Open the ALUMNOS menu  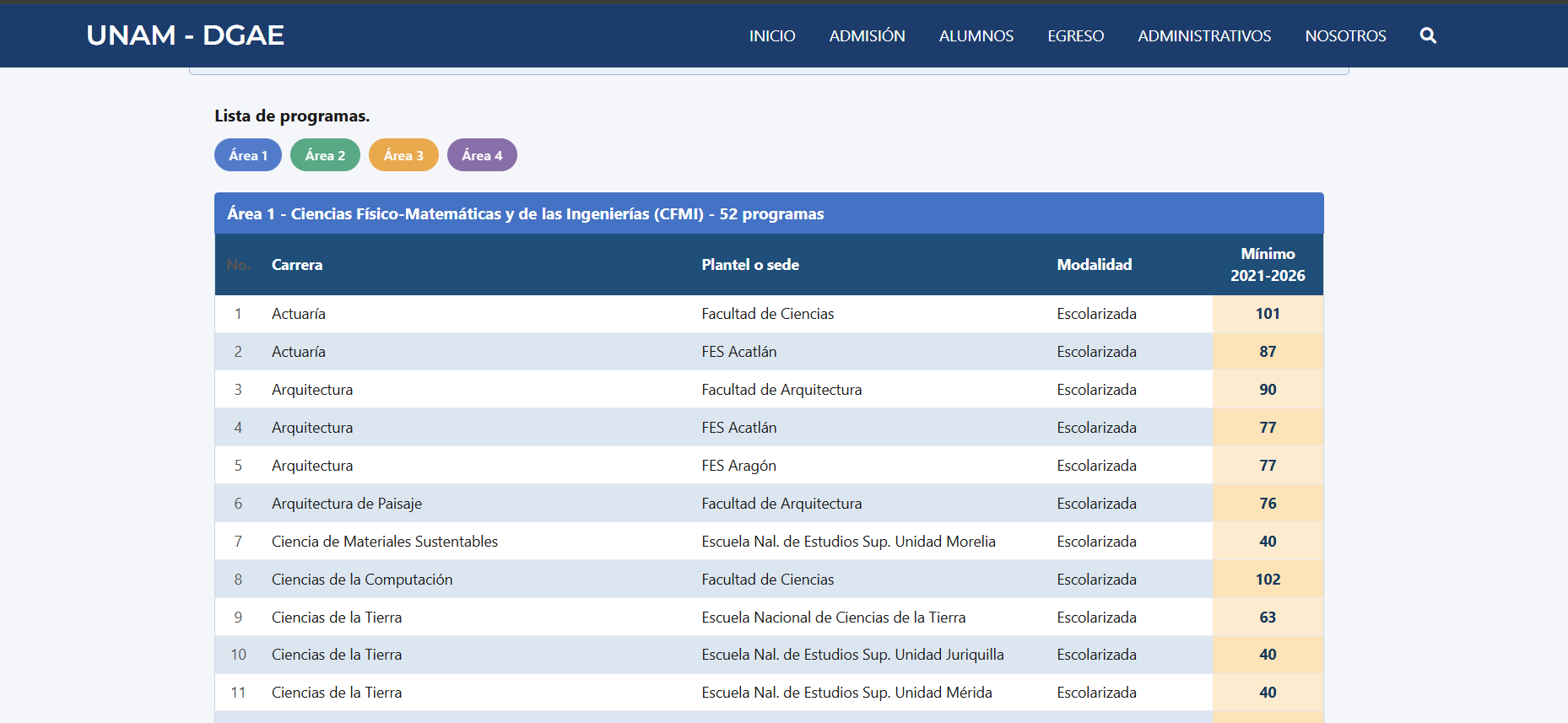click(976, 36)
